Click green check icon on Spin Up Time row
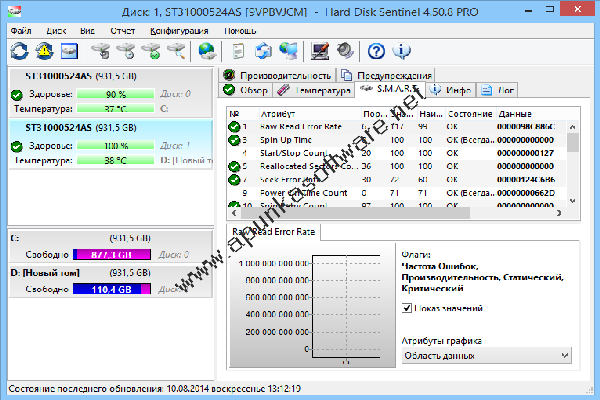600x400 pixels. pyautogui.click(x=234, y=140)
